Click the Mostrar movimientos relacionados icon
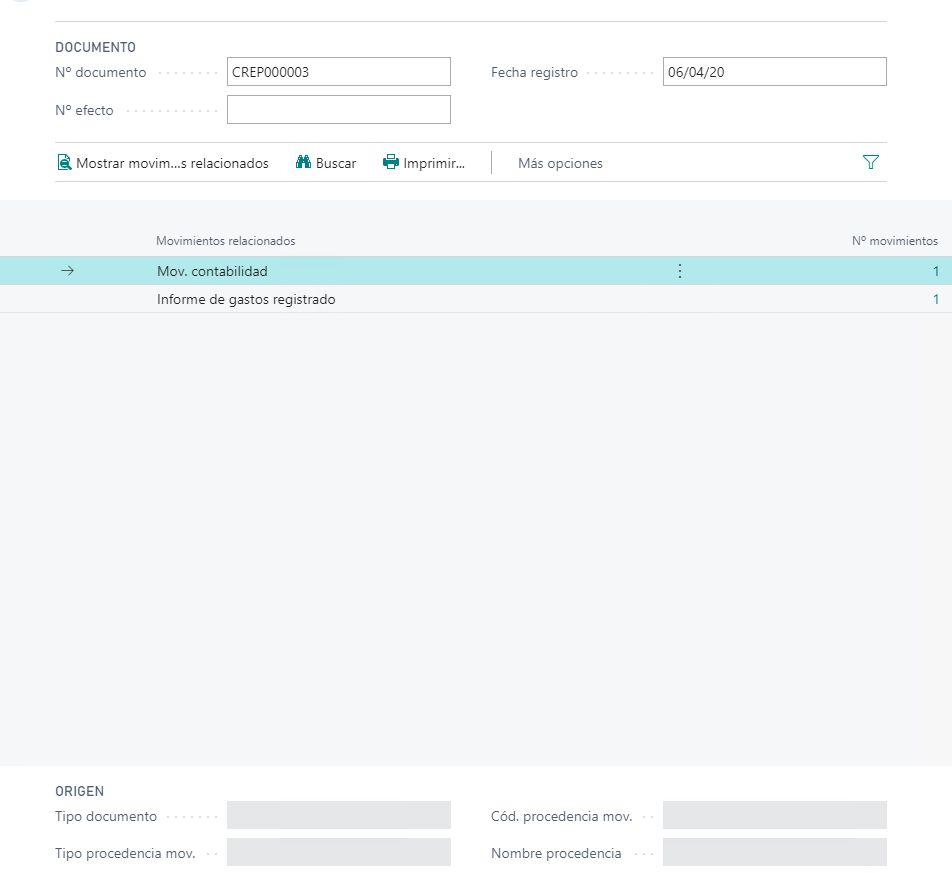The width and height of the screenshot is (952, 873). [x=63, y=162]
